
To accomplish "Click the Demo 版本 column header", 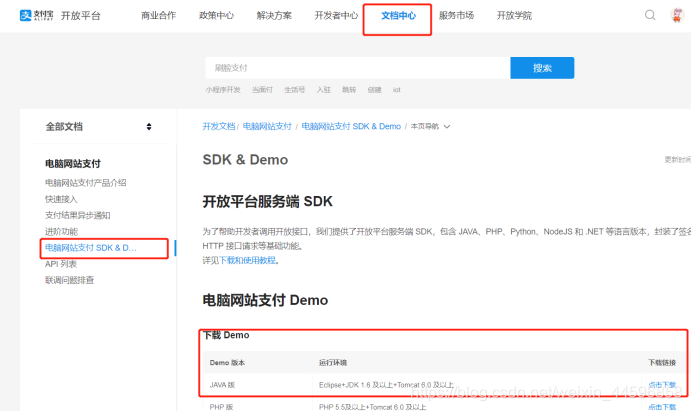I will click(227, 363).
